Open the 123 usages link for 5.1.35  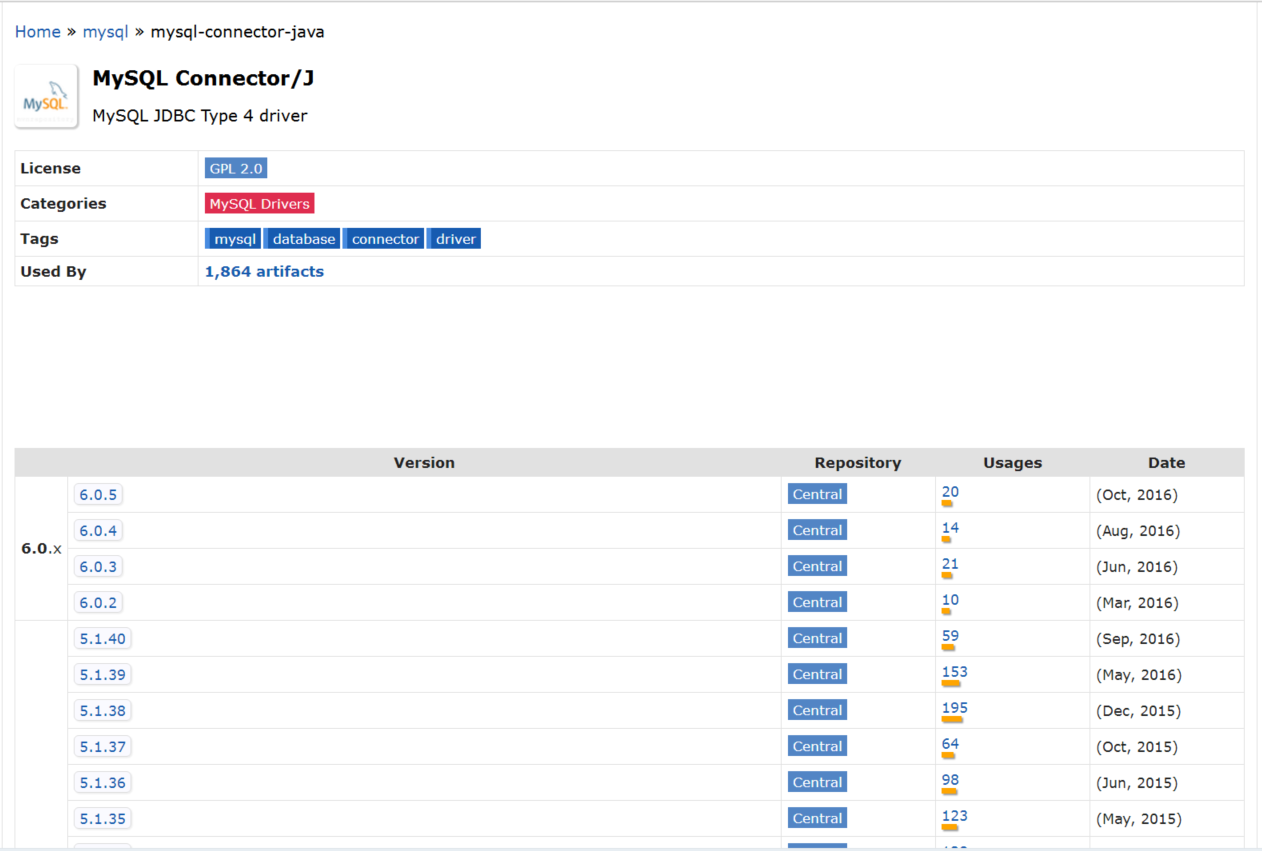pyautogui.click(x=954, y=816)
